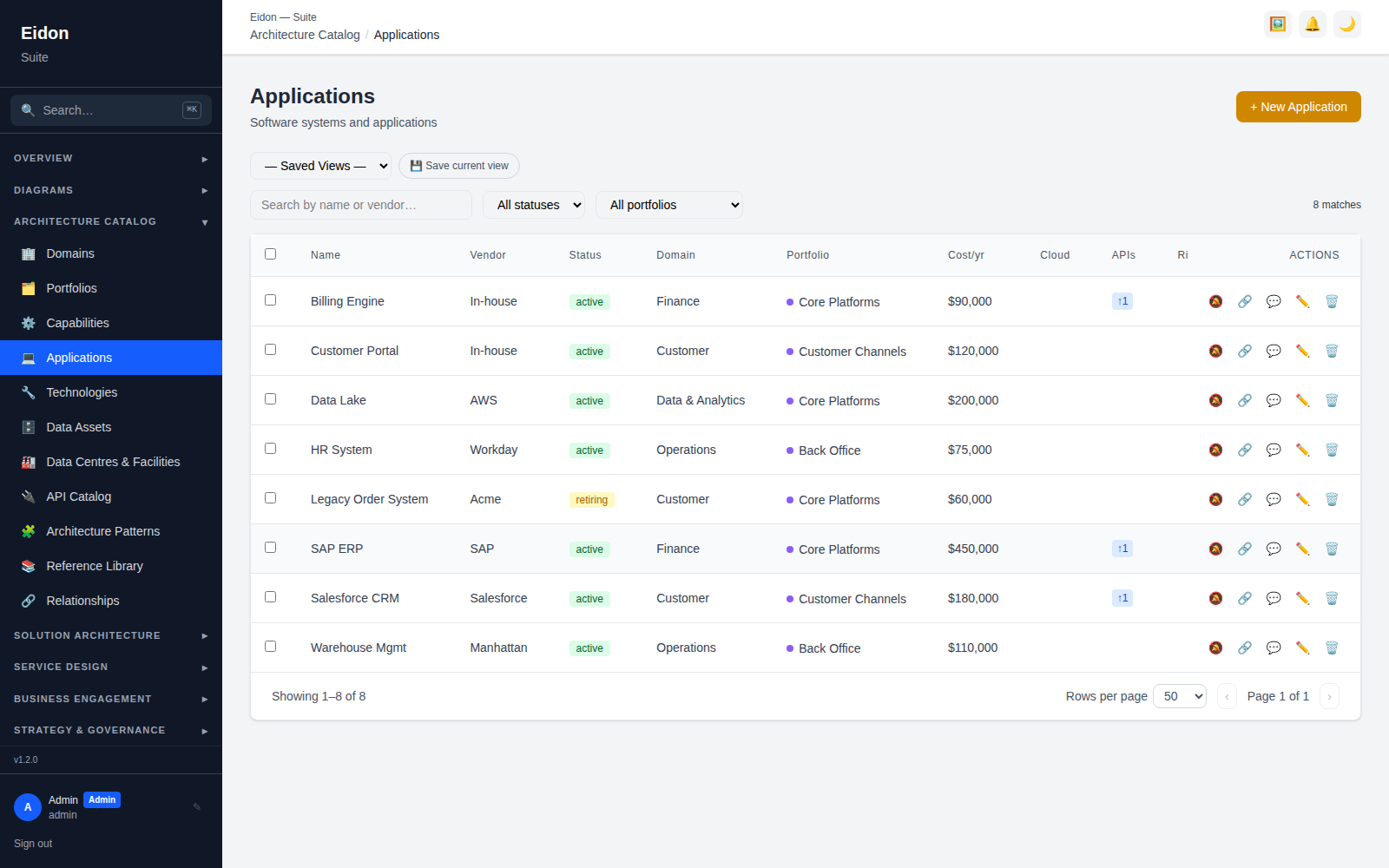This screenshot has width=1389, height=868.
Task: Edit the HR System row with pencil icon
Action: click(1302, 450)
